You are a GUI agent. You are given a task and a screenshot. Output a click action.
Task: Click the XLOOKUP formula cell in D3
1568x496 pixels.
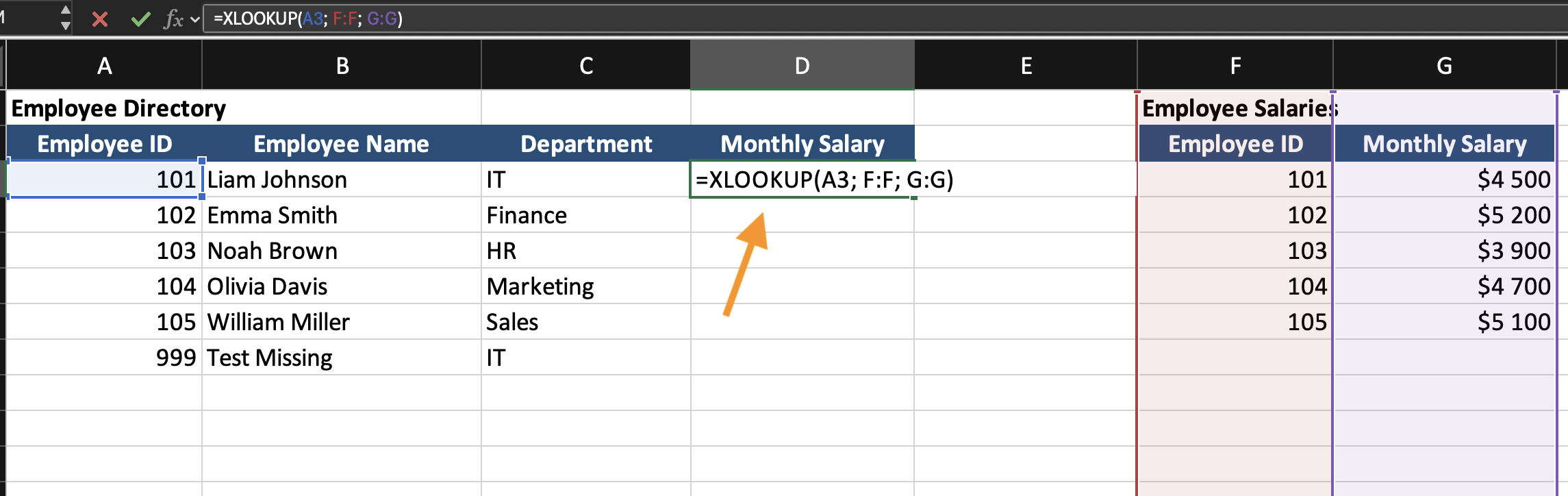[x=802, y=179]
